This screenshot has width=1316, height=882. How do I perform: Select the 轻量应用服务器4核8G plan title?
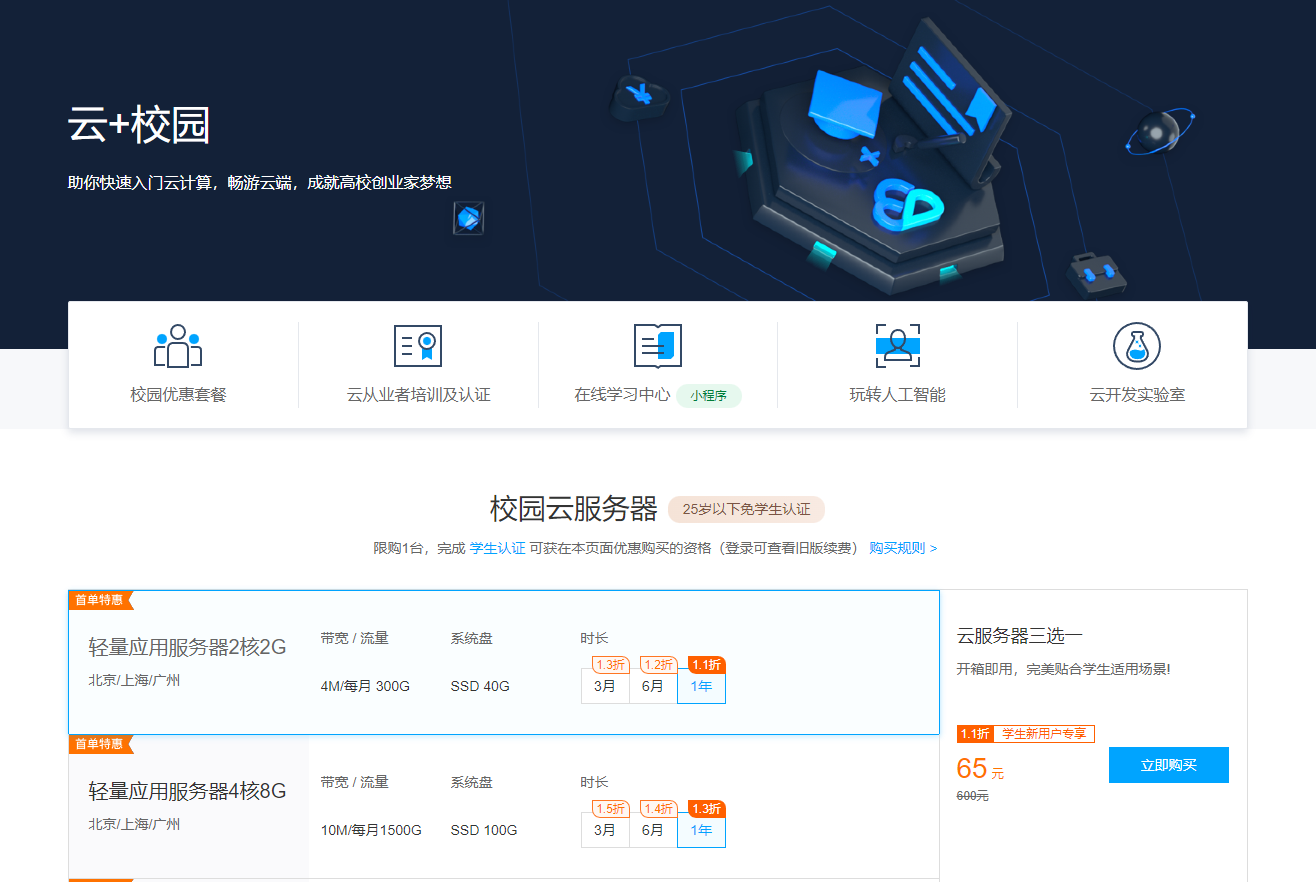187,791
